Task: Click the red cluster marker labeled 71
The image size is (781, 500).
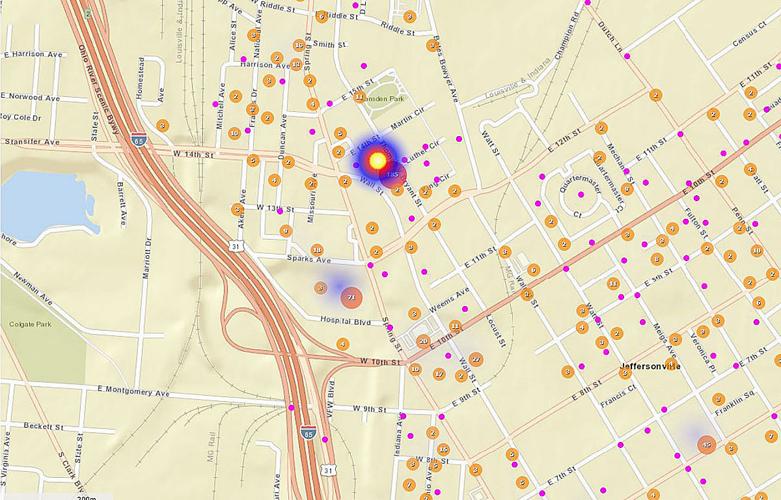Action: coord(351,296)
